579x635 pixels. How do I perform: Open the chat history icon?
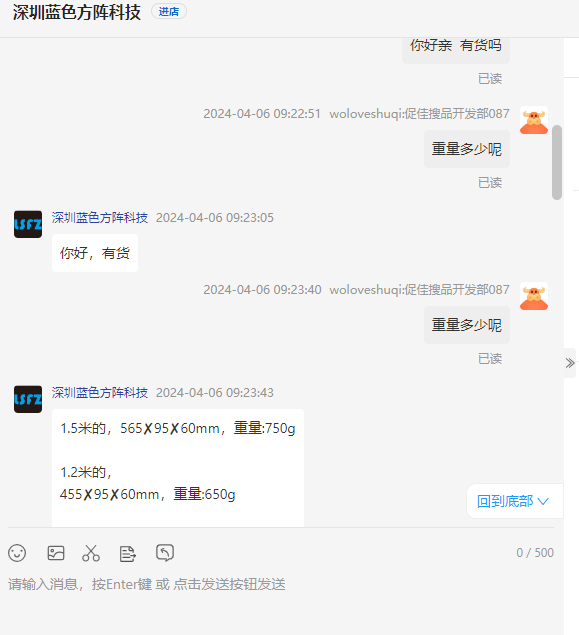[165, 553]
